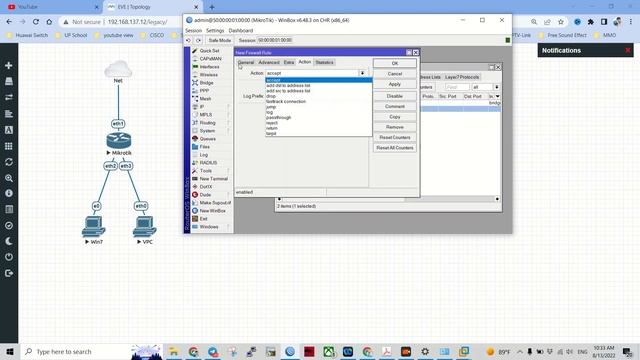Switch to the Extra tab
This screenshot has width=640, height=360.
[289, 62]
